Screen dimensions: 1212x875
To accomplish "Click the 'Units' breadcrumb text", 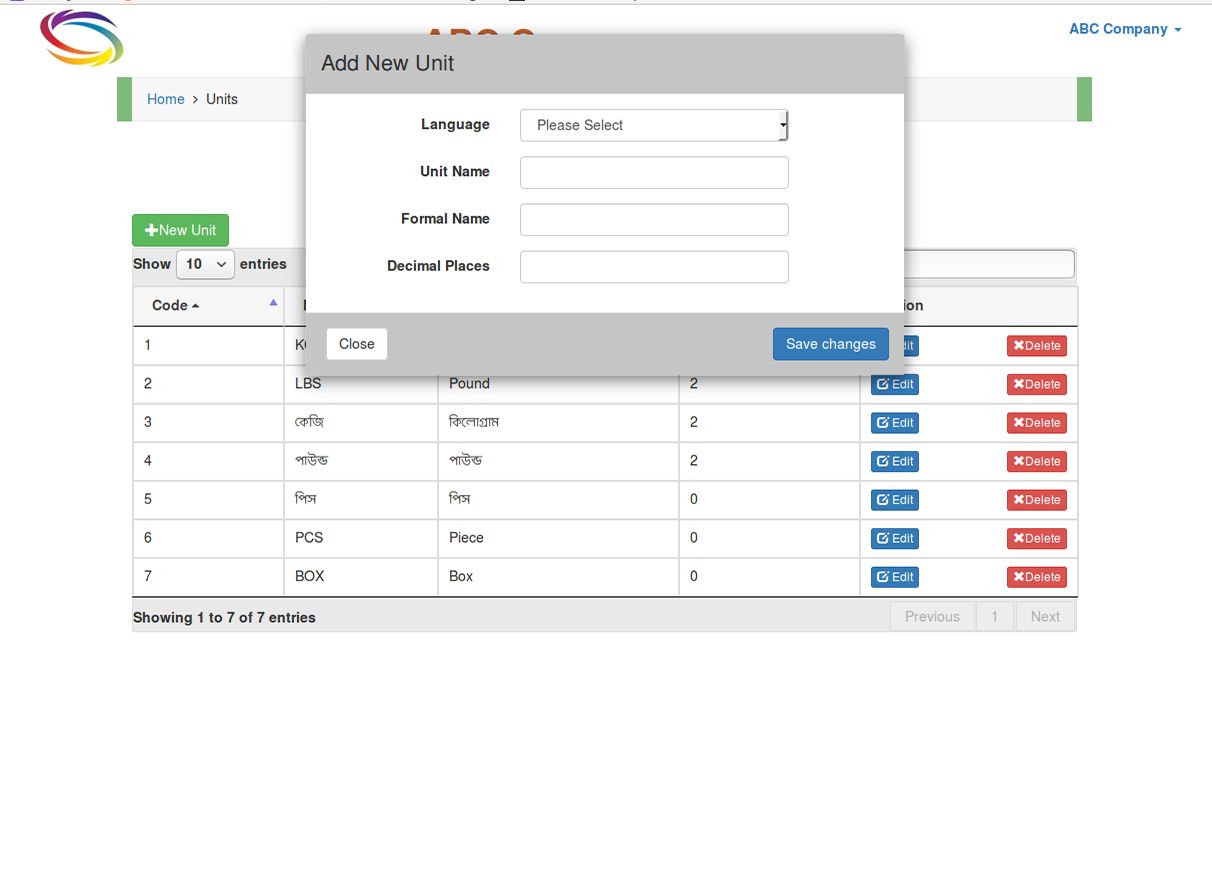I will [x=222, y=99].
